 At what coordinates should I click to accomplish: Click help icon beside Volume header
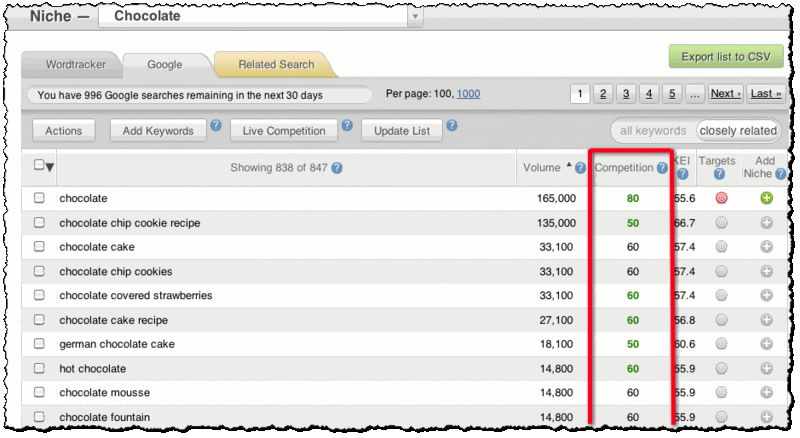(x=580, y=168)
